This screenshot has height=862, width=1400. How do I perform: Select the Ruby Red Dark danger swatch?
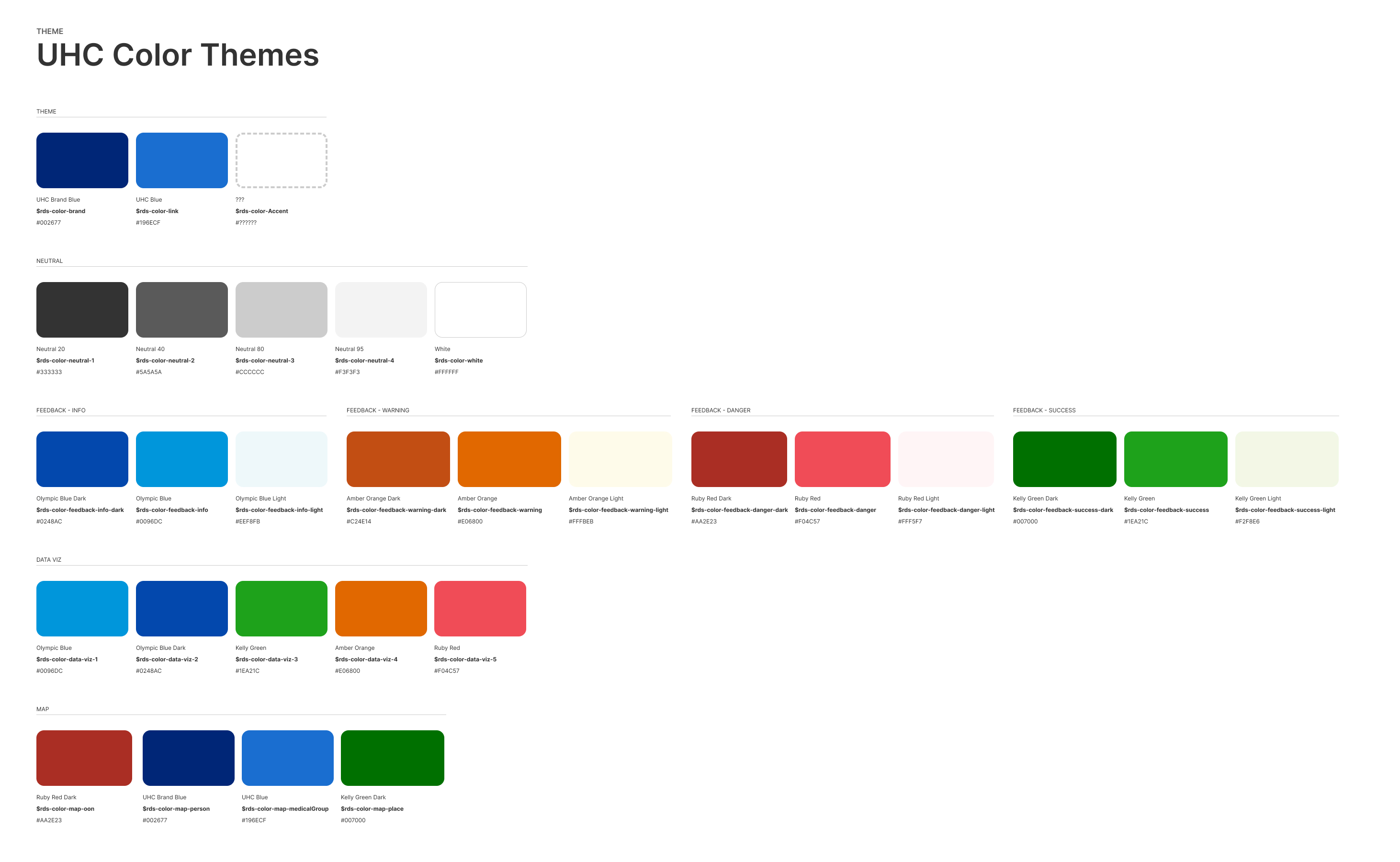coord(739,459)
